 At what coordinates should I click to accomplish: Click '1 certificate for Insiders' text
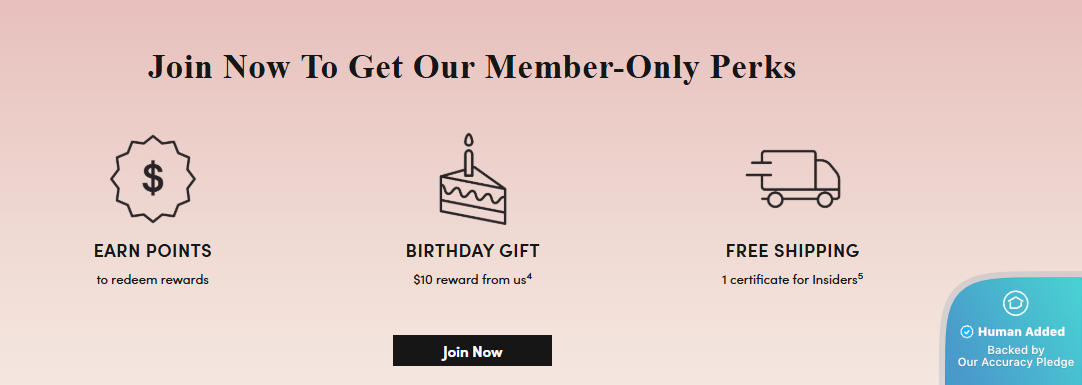(x=789, y=280)
